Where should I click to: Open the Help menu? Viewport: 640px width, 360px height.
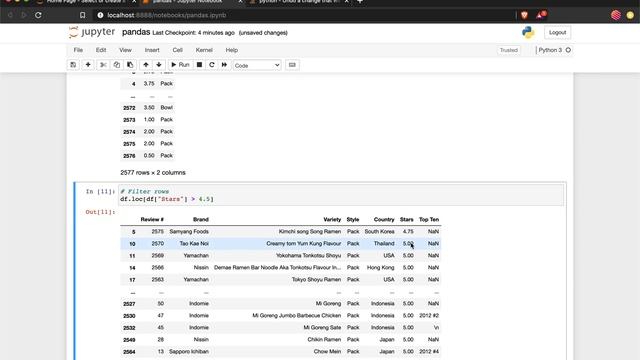point(231,50)
